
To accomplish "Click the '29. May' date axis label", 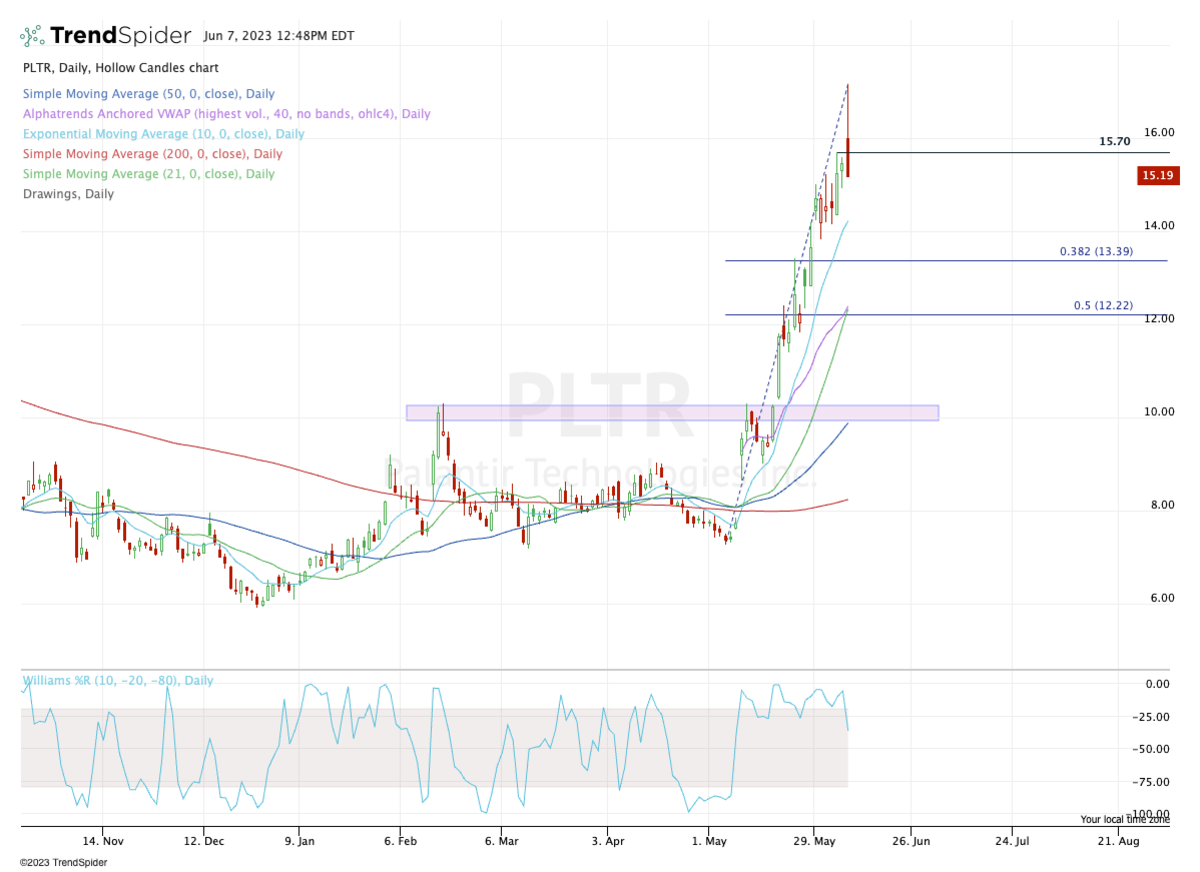I will coord(814,841).
